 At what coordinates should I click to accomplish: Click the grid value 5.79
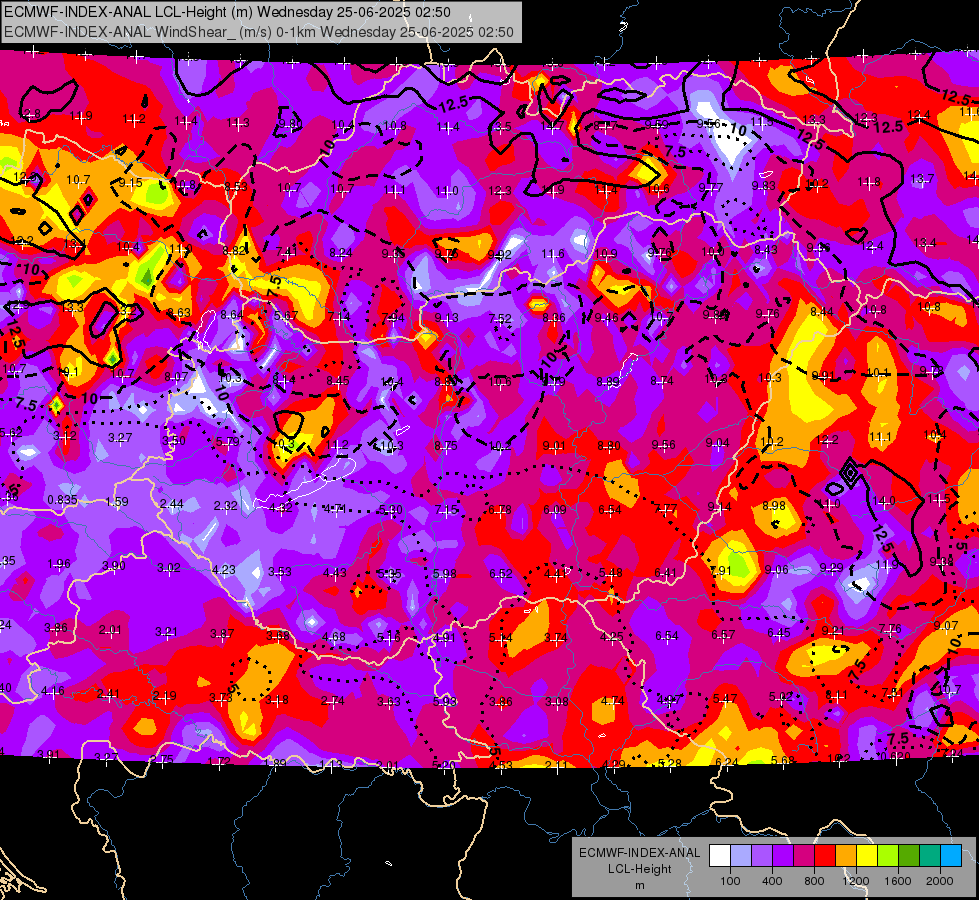(x=228, y=442)
